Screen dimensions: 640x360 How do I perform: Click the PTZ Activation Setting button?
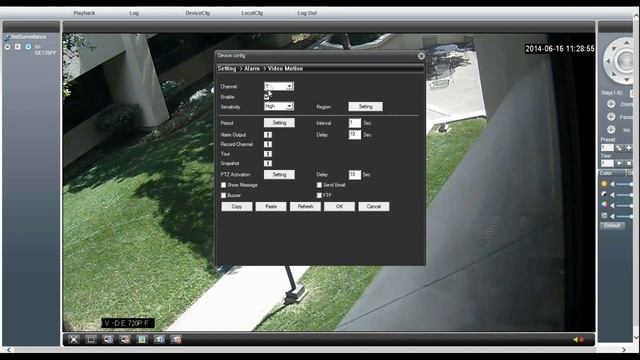pos(279,174)
